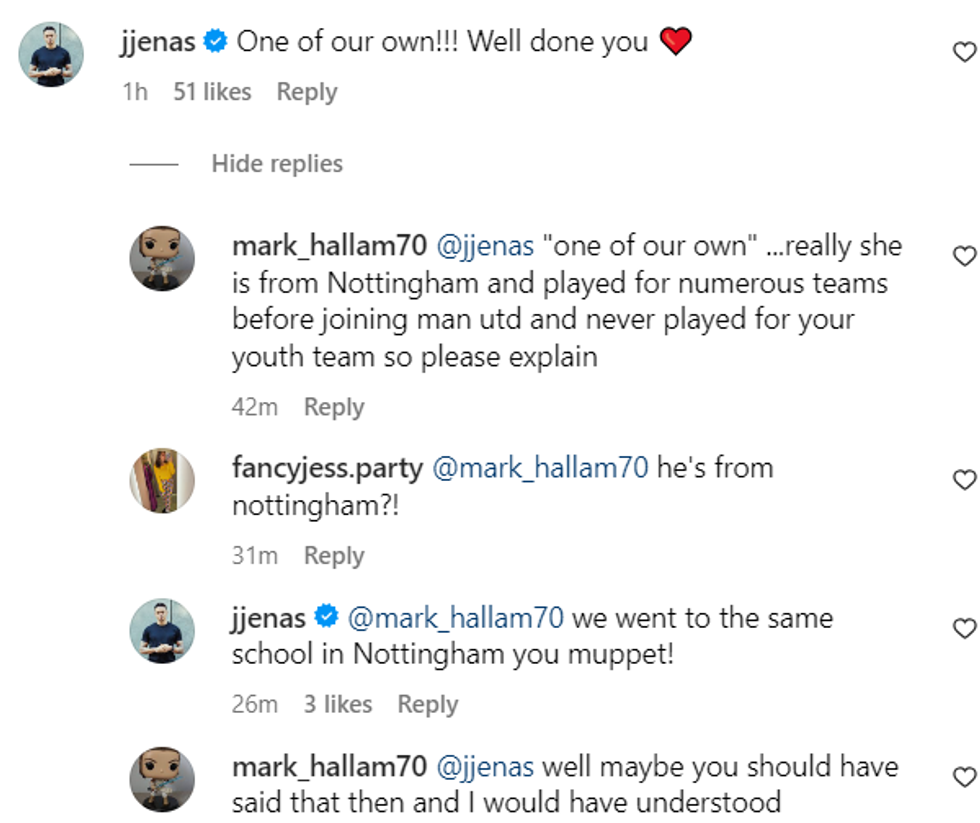Click the verified badge next to jjenas
Screen dimensions: 980x823
tap(213, 41)
